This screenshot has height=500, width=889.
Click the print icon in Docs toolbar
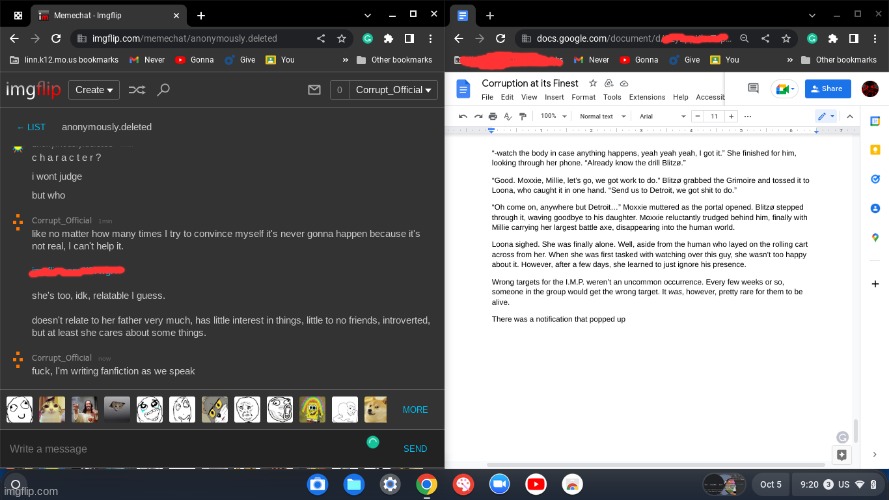click(493, 117)
